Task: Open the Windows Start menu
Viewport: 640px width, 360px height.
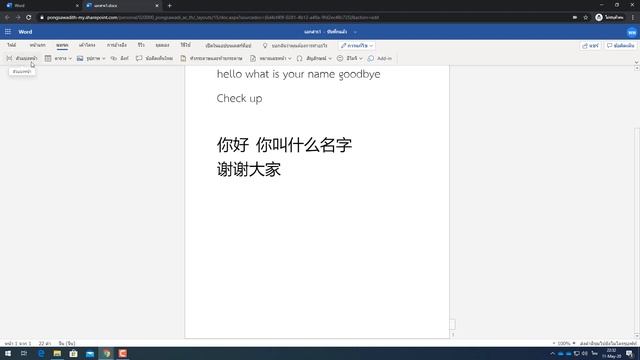Action: pos(8,353)
